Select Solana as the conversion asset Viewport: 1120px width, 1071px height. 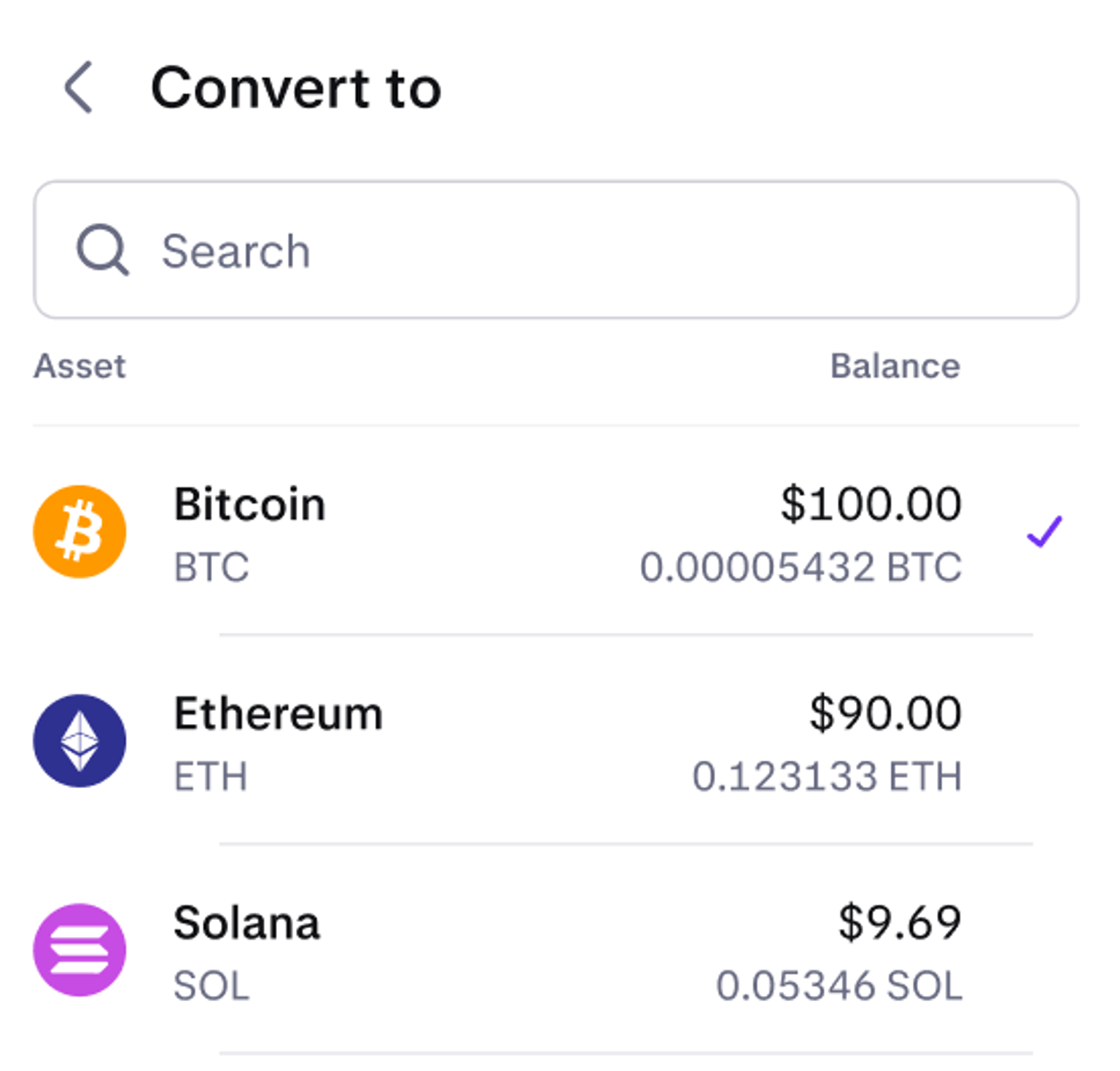click(246, 923)
